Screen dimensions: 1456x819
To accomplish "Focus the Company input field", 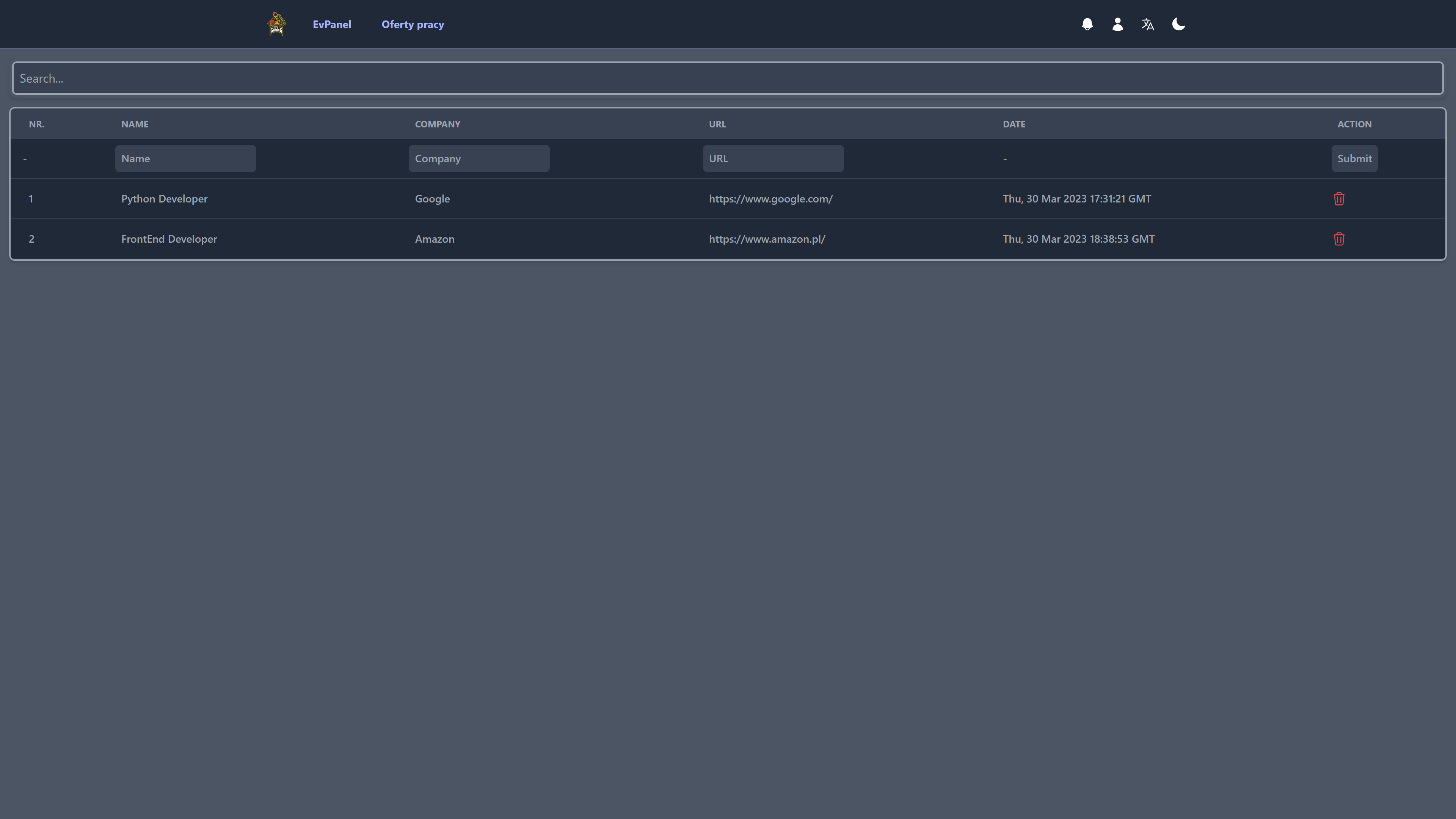I will click(x=479, y=159).
